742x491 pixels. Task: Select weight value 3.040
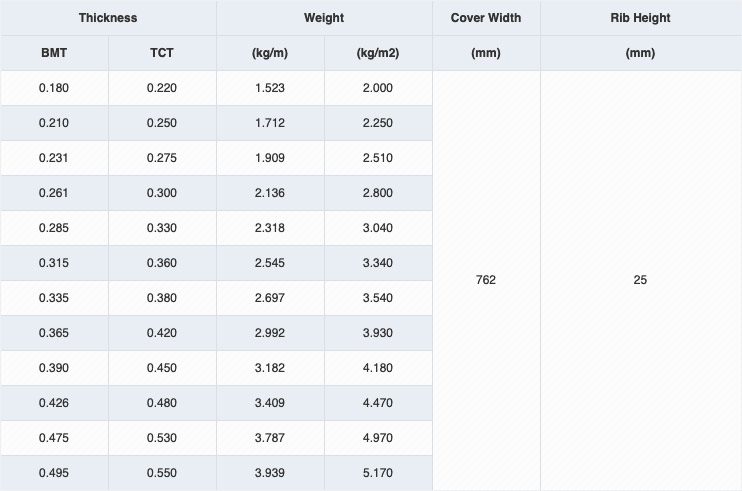pos(378,228)
